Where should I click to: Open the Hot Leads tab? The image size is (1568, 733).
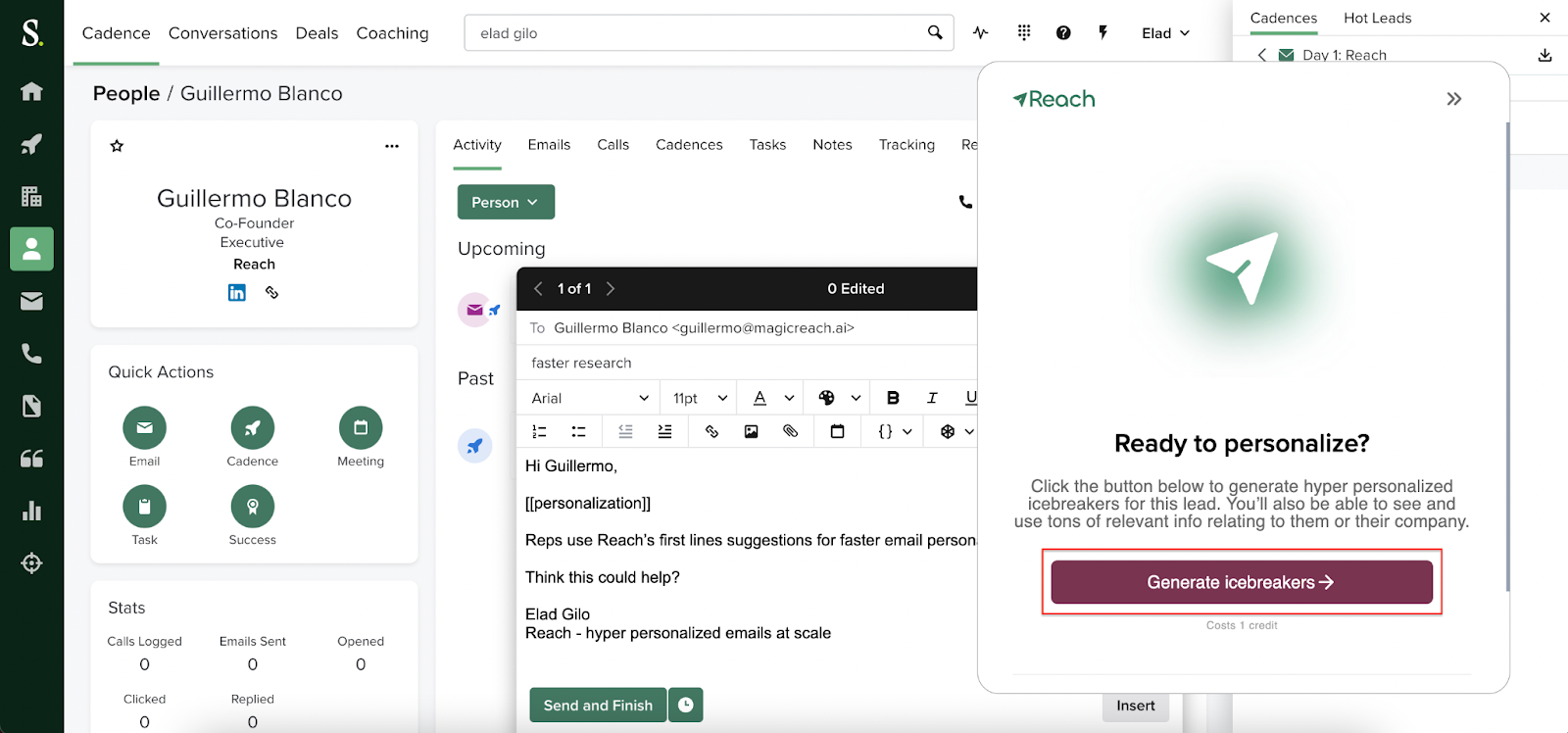pyautogui.click(x=1378, y=18)
